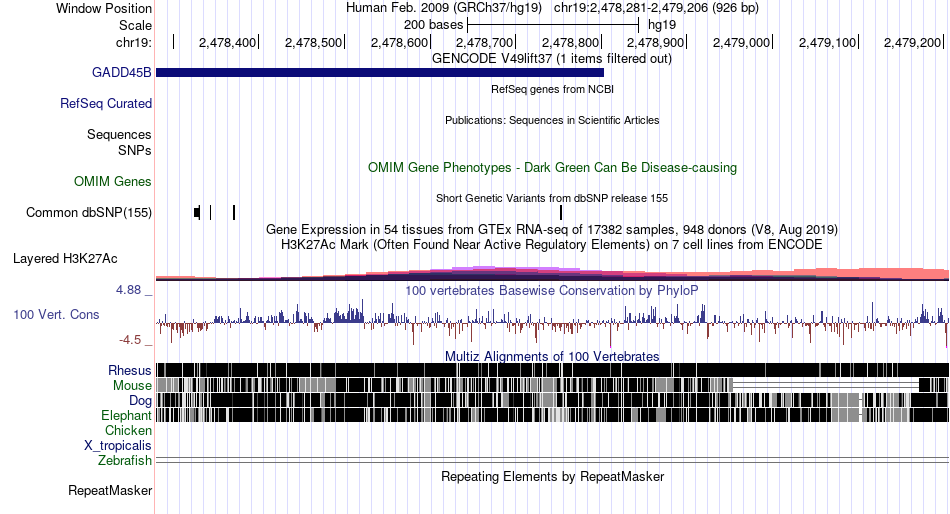Viewport: 950px width, 514px height.
Task: Click the chr19: ruler label
Action: (x=133, y=42)
